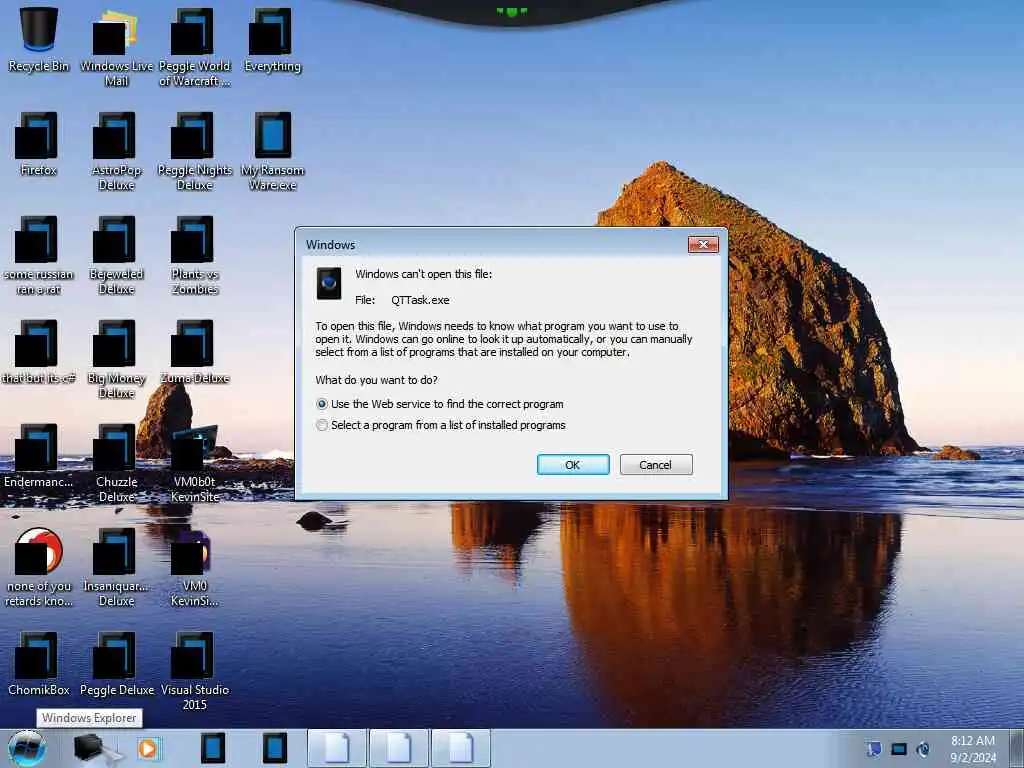Viewport: 1024px width, 768px height.
Task: Click the Big Money Deluxe shortcut
Action: tap(116, 359)
